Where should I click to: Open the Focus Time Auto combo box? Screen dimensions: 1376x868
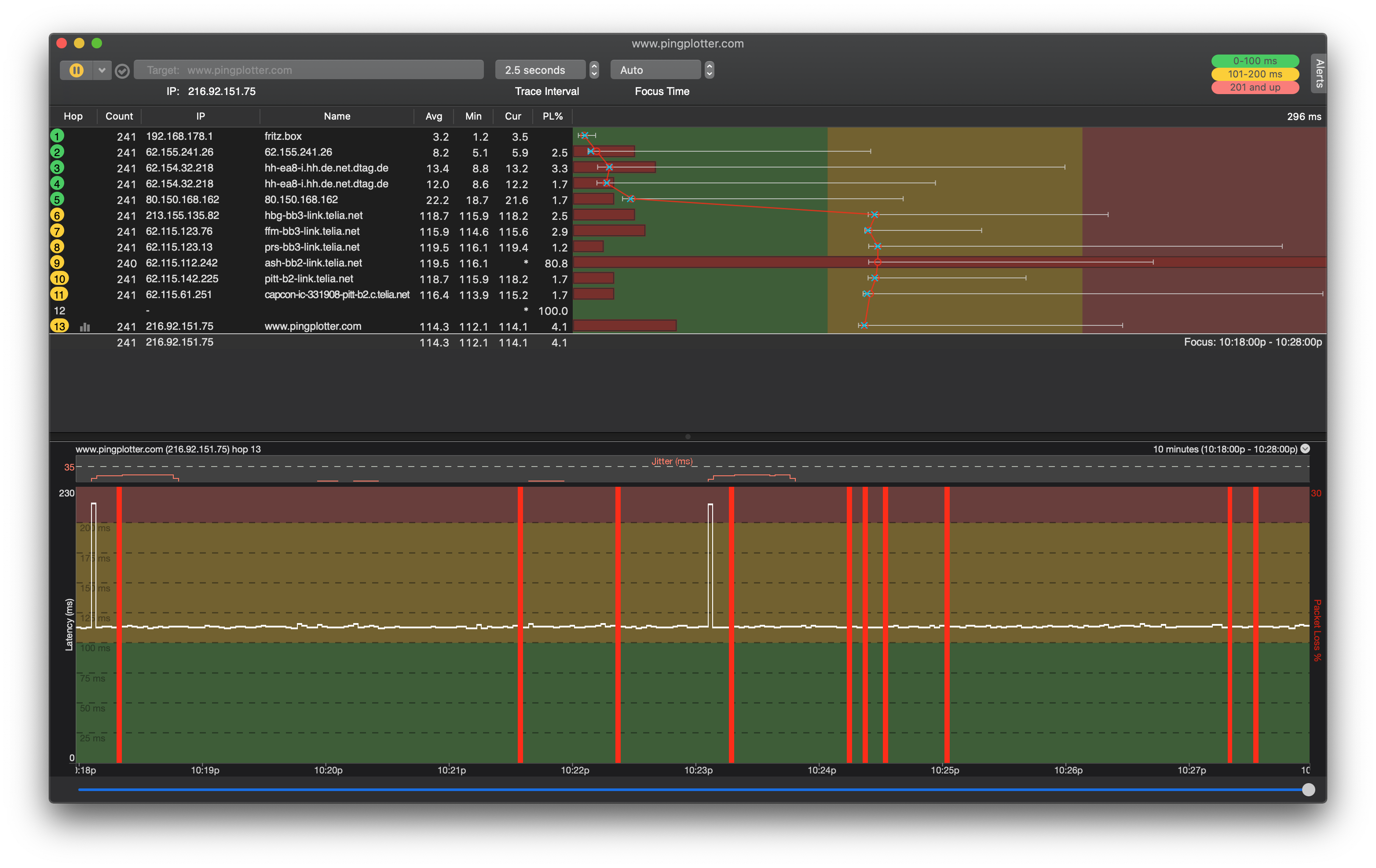655,69
